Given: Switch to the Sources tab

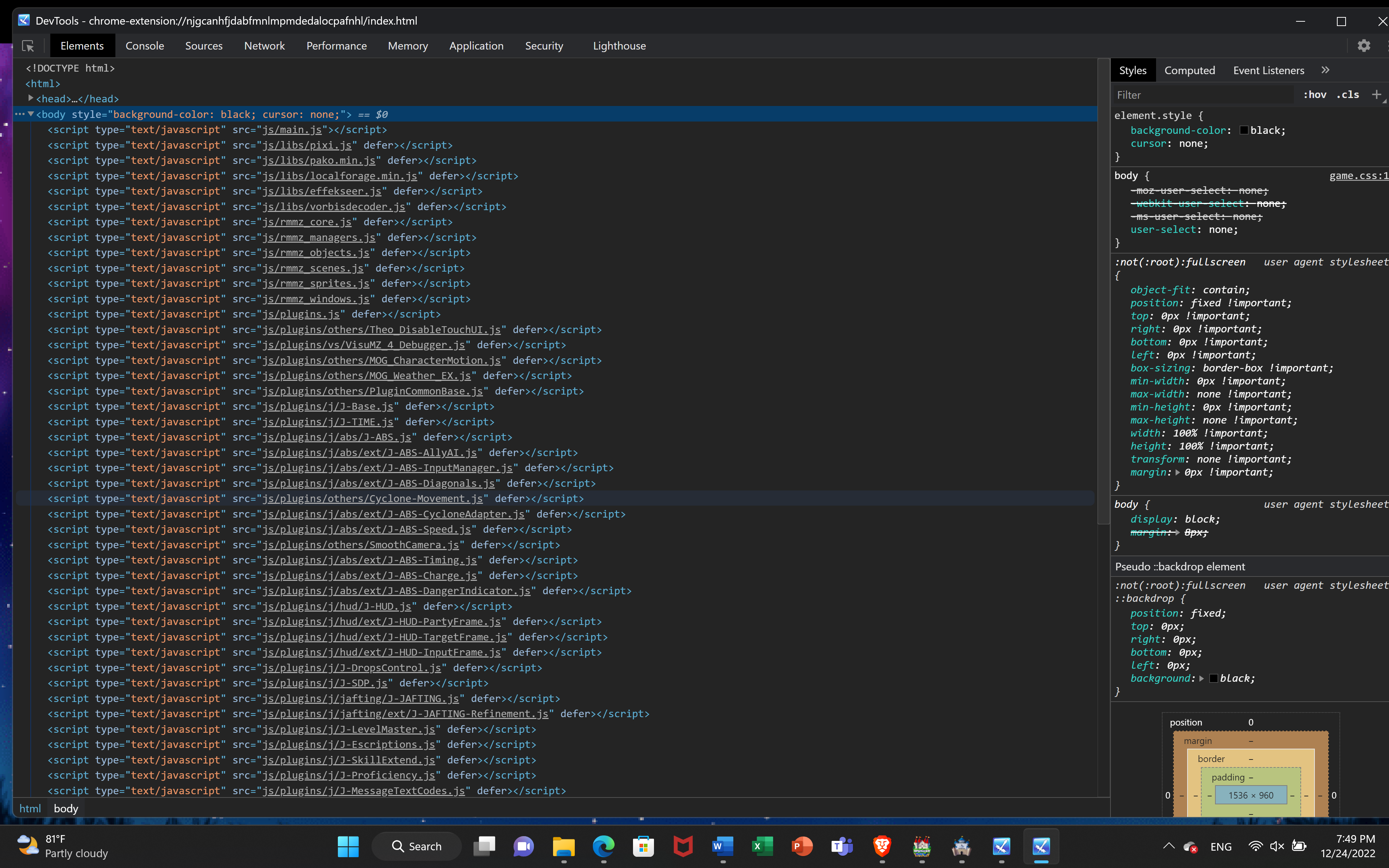Looking at the screenshot, I should tap(204, 46).
